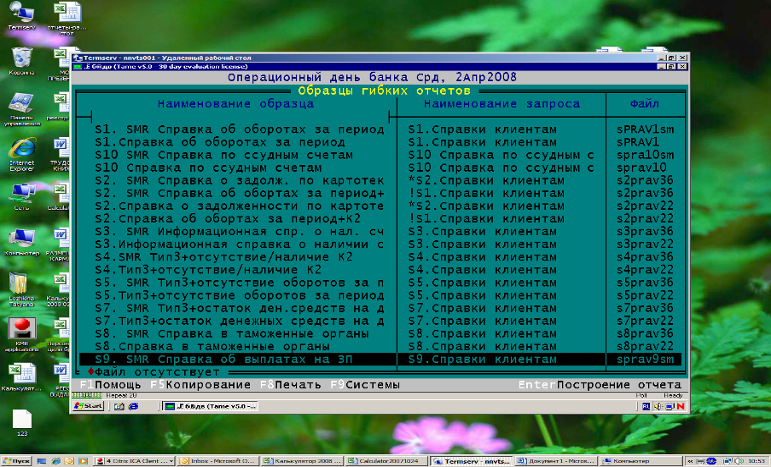The height and width of the screenshot is (467, 771).
Task: Open the Корзина recycle bin icon
Action: click(x=22, y=61)
